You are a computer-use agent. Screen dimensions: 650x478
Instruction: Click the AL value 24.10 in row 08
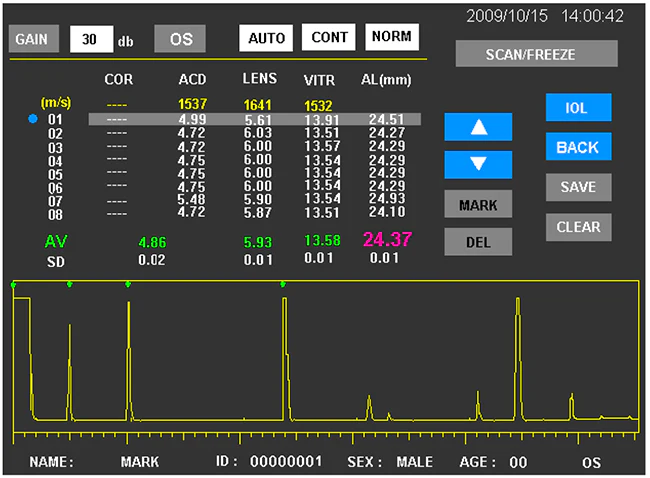(x=387, y=212)
